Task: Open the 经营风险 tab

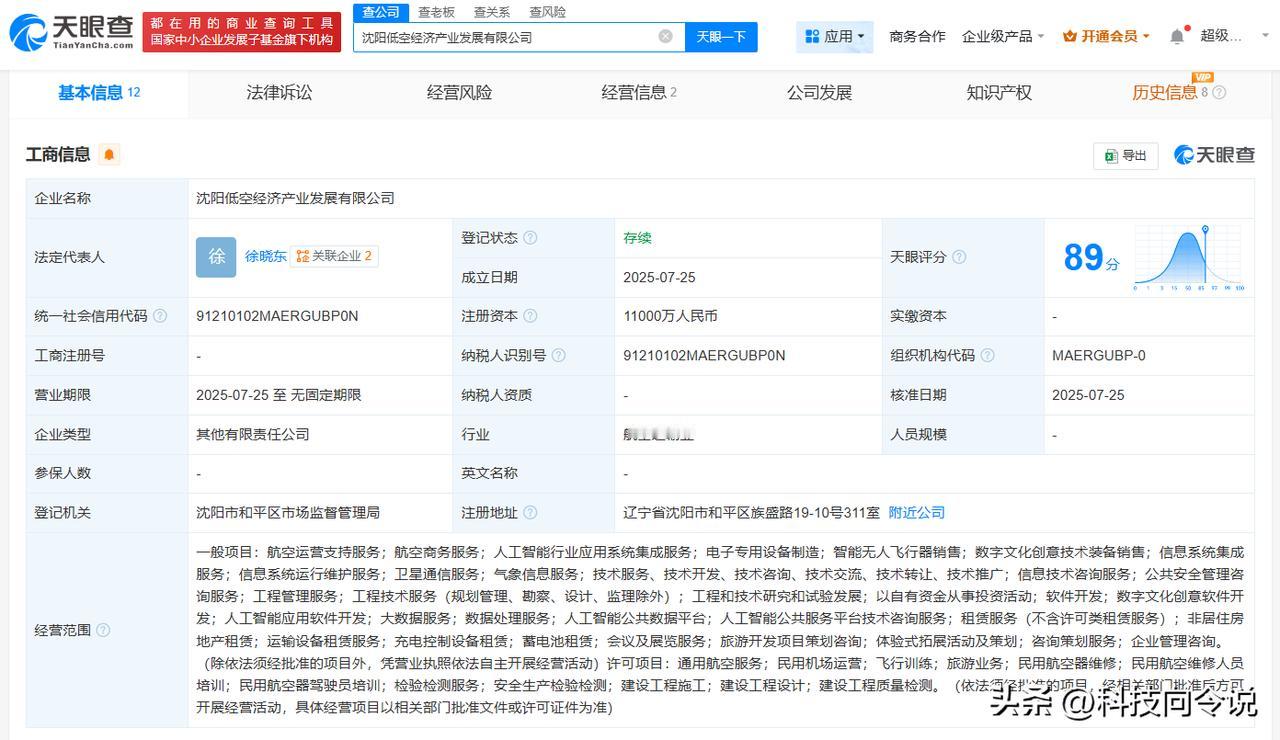Action: click(x=459, y=93)
